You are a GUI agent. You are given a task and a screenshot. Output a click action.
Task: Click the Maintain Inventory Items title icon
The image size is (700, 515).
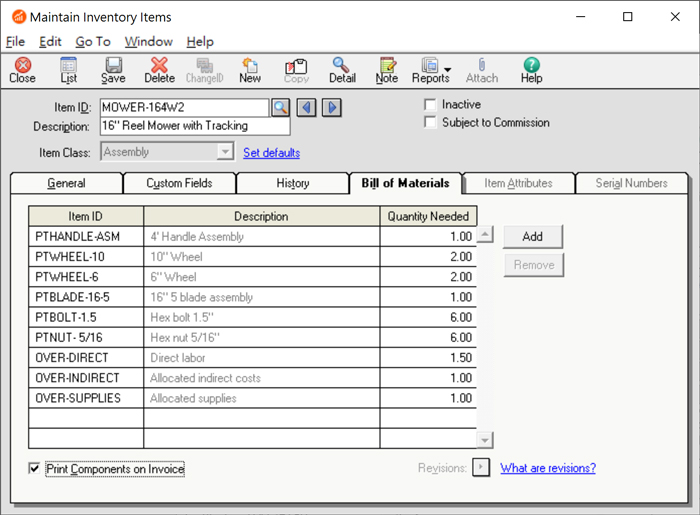tap(18, 17)
